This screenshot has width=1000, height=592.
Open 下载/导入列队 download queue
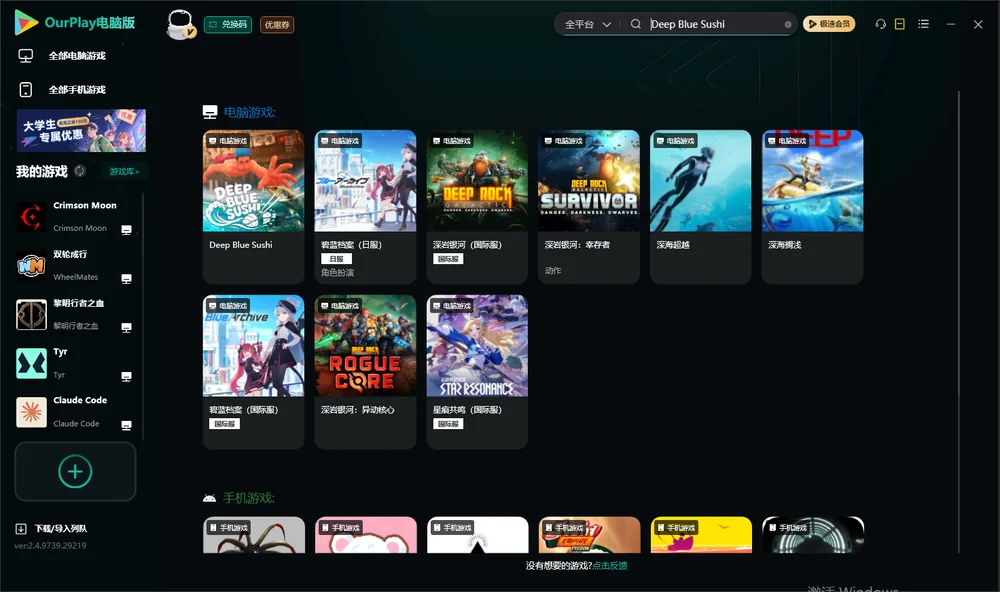tap(51, 529)
